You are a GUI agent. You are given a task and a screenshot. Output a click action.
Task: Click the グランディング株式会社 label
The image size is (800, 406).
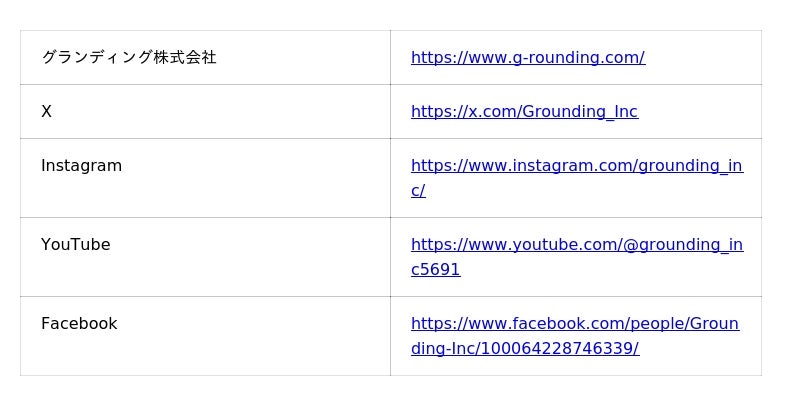tap(128, 58)
